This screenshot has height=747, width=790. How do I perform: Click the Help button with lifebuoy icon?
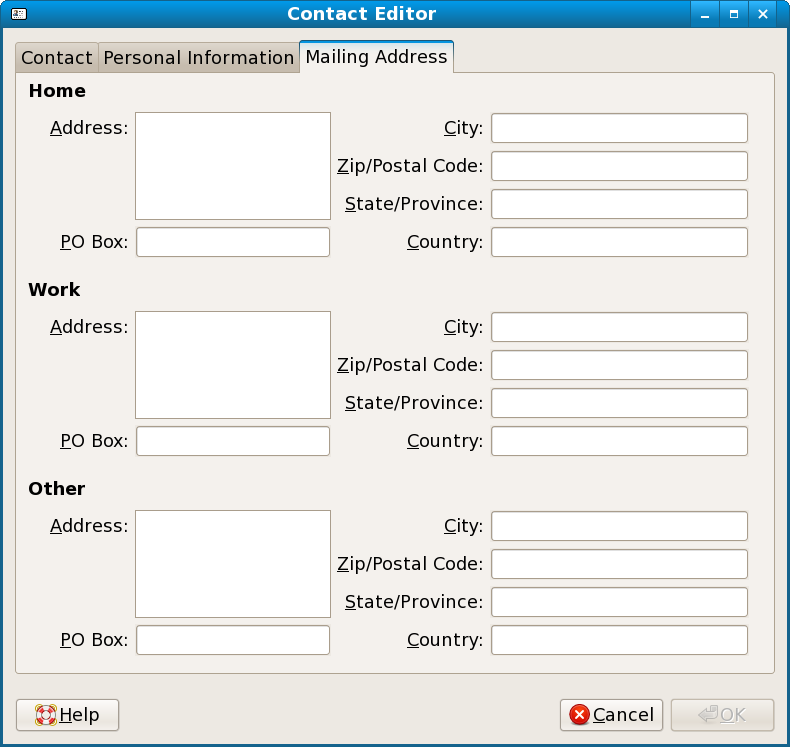click(x=68, y=715)
